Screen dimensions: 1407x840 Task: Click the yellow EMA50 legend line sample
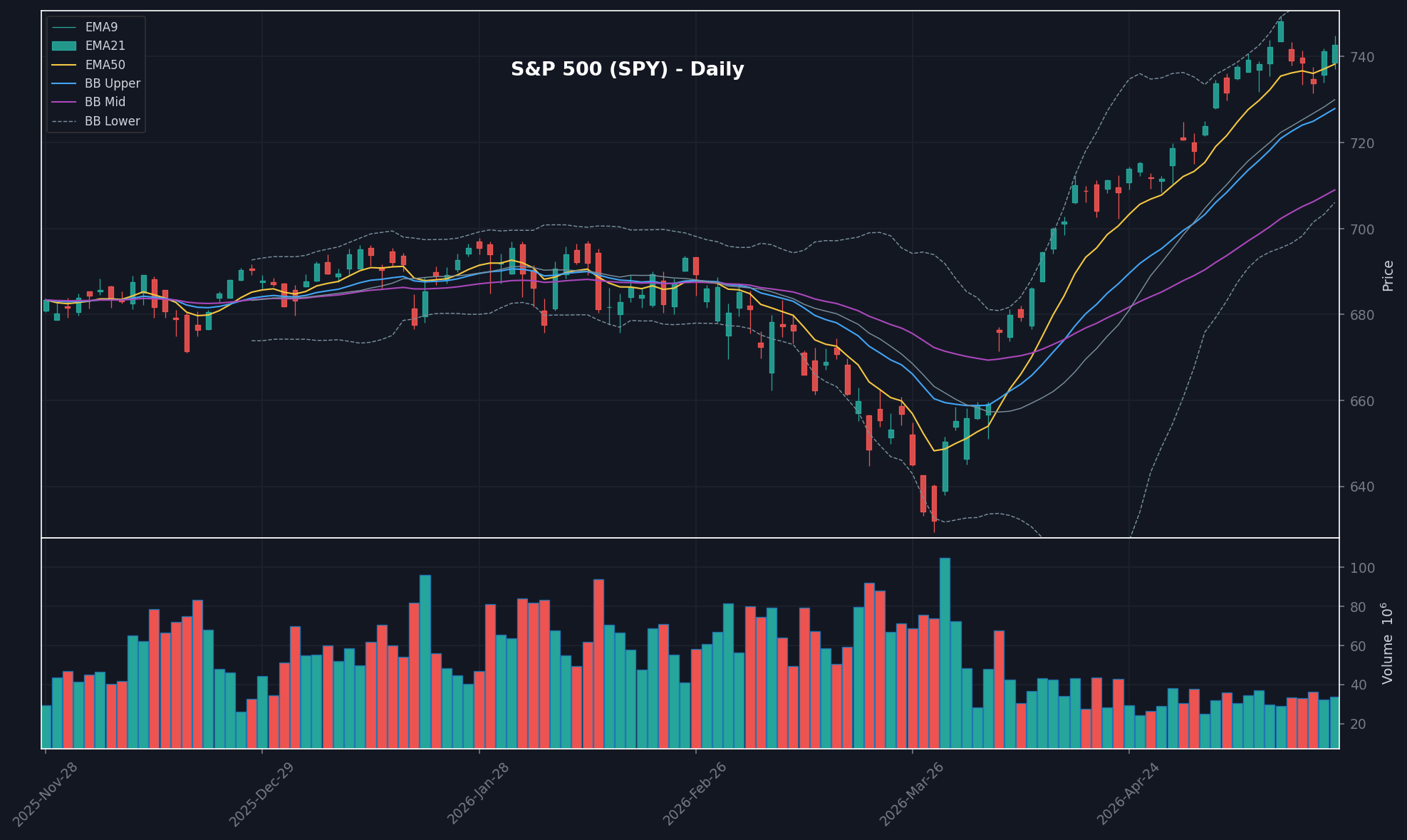(64, 65)
